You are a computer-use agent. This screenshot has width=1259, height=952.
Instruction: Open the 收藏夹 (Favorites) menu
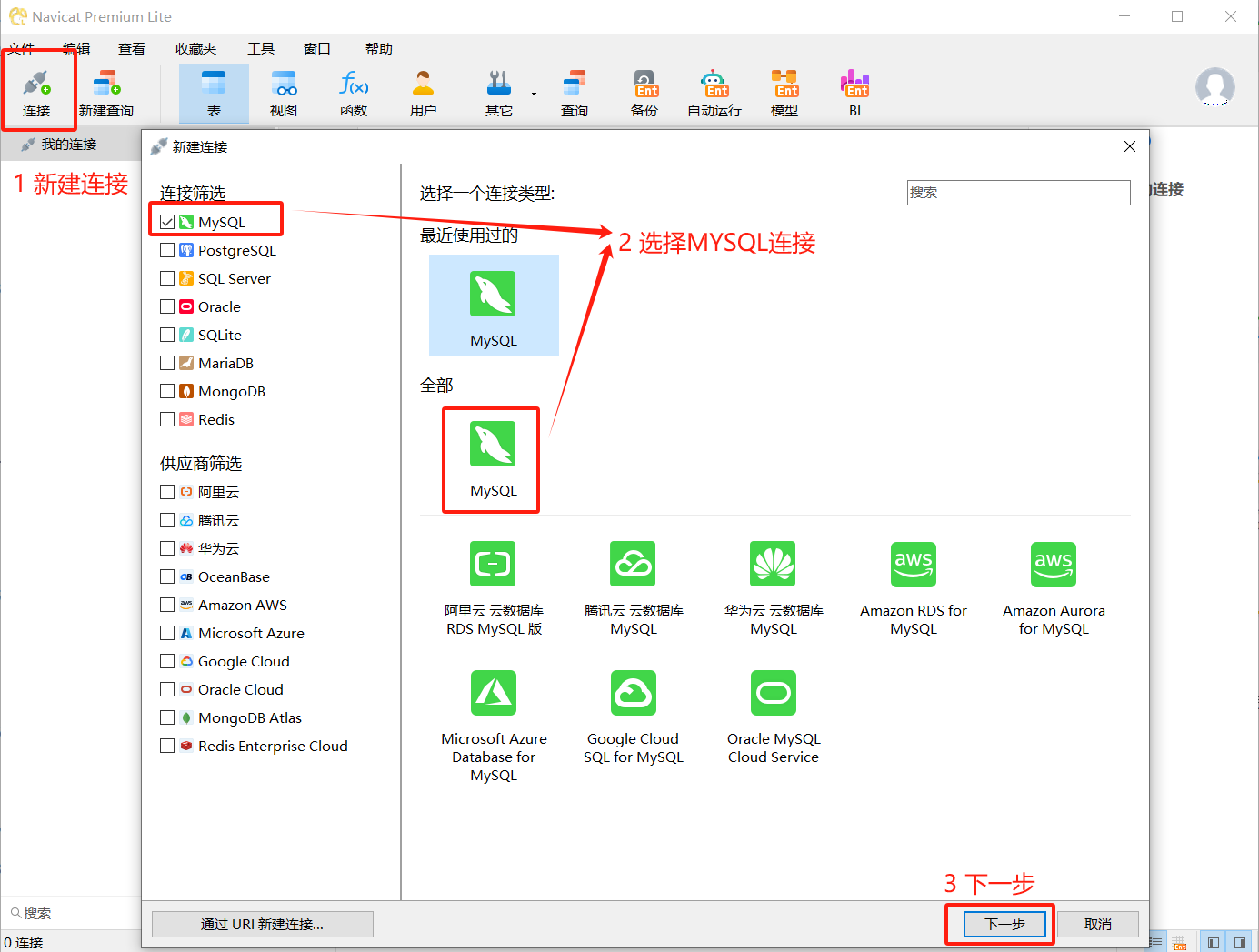[195, 48]
